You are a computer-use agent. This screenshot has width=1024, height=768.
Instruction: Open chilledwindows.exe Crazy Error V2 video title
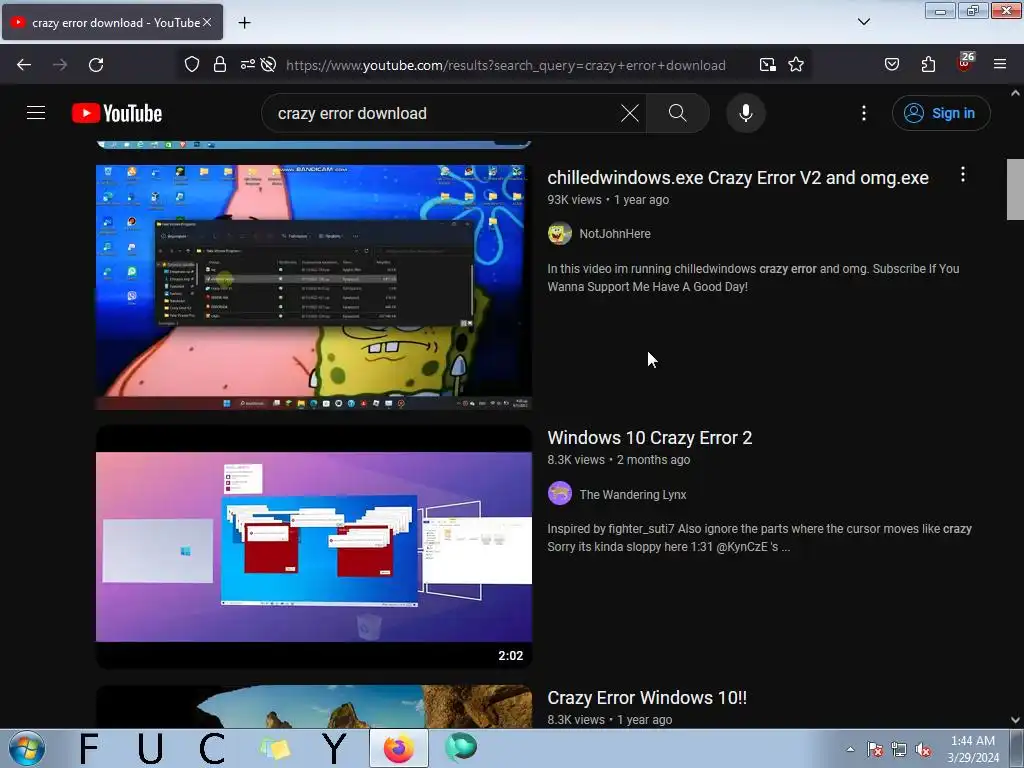(x=738, y=178)
